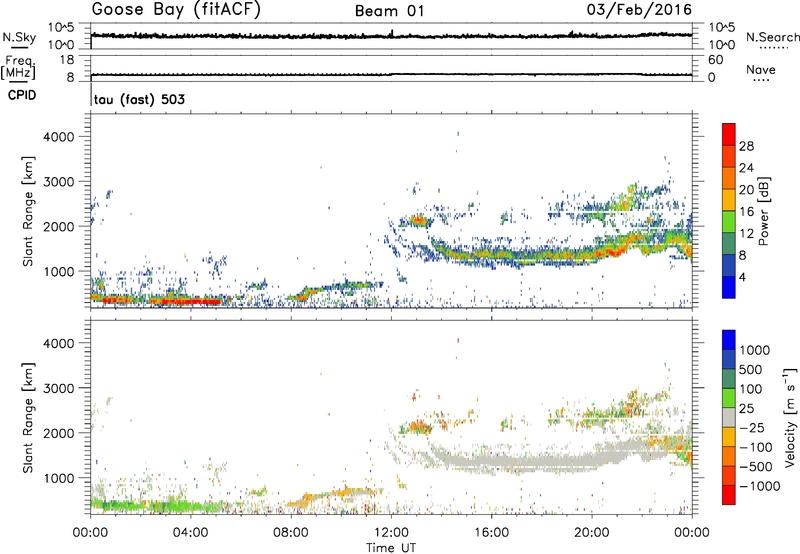Viewport: 800px width, 554px height.
Task: Click the '3000' tick of the velocity panel
Action: [59, 388]
